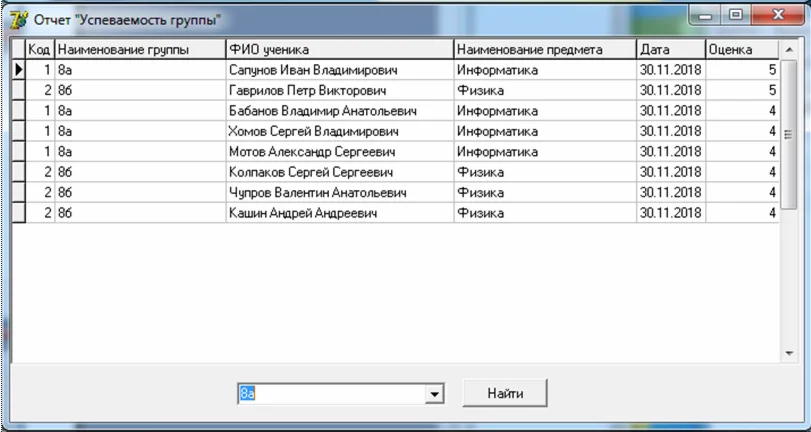Select cell Кашин Андрей Андреевич
This screenshot has height=432, width=811.
340,213
